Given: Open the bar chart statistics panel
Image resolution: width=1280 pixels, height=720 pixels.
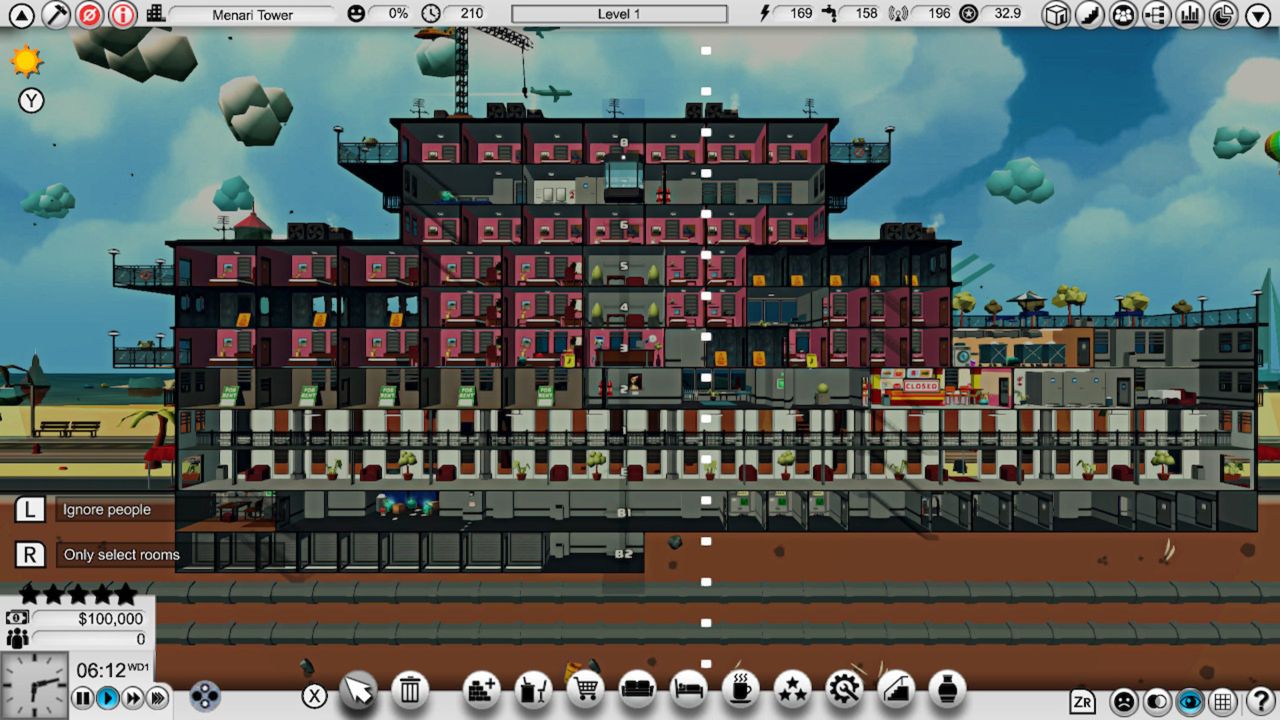Looking at the screenshot, I should pyautogui.click(x=1190, y=15).
